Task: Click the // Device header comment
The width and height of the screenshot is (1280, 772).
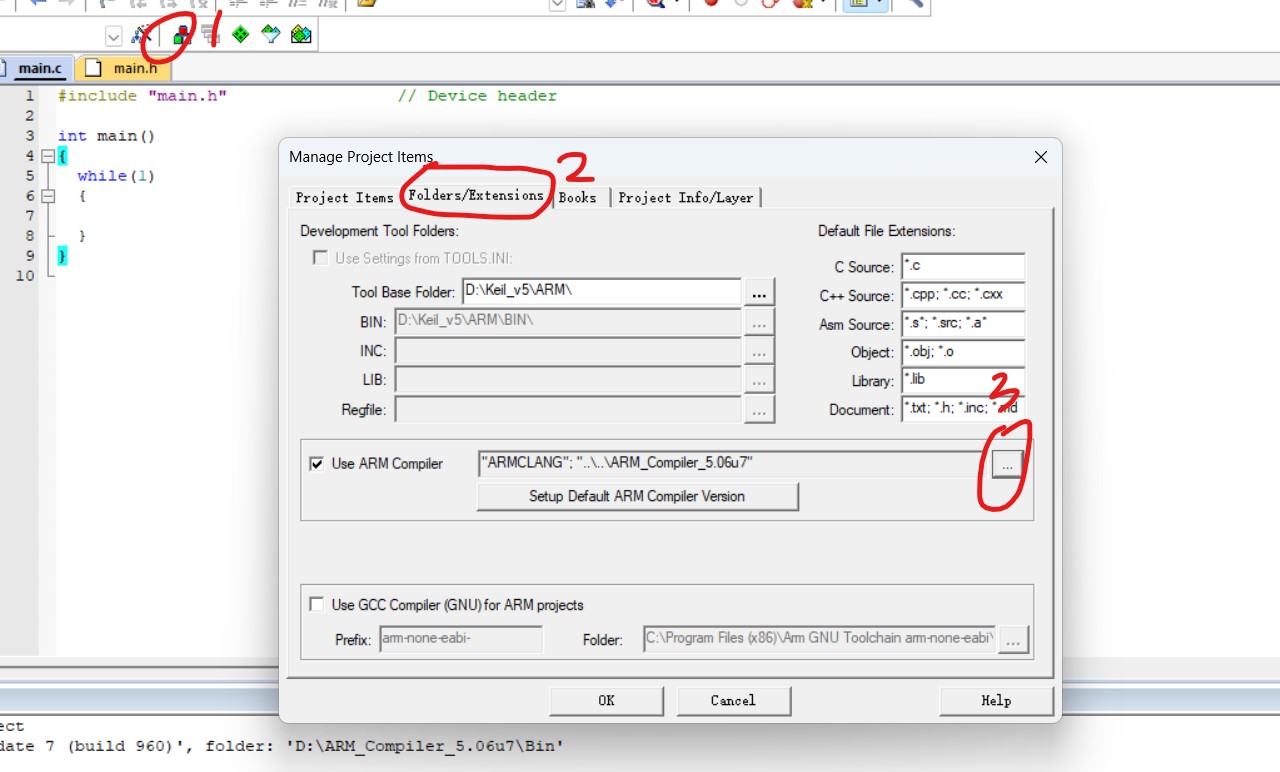Action: [477, 96]
